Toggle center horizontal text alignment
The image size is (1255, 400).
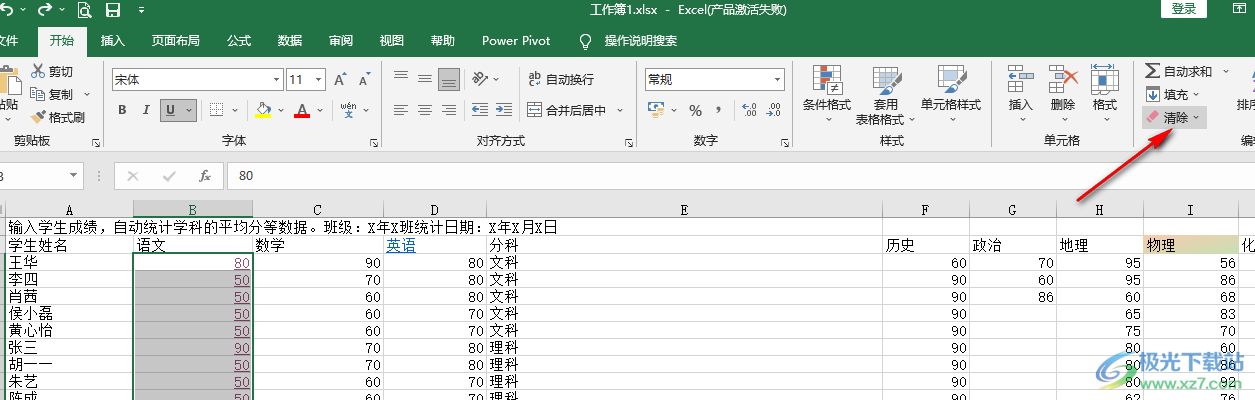click(x=424, y=110)
